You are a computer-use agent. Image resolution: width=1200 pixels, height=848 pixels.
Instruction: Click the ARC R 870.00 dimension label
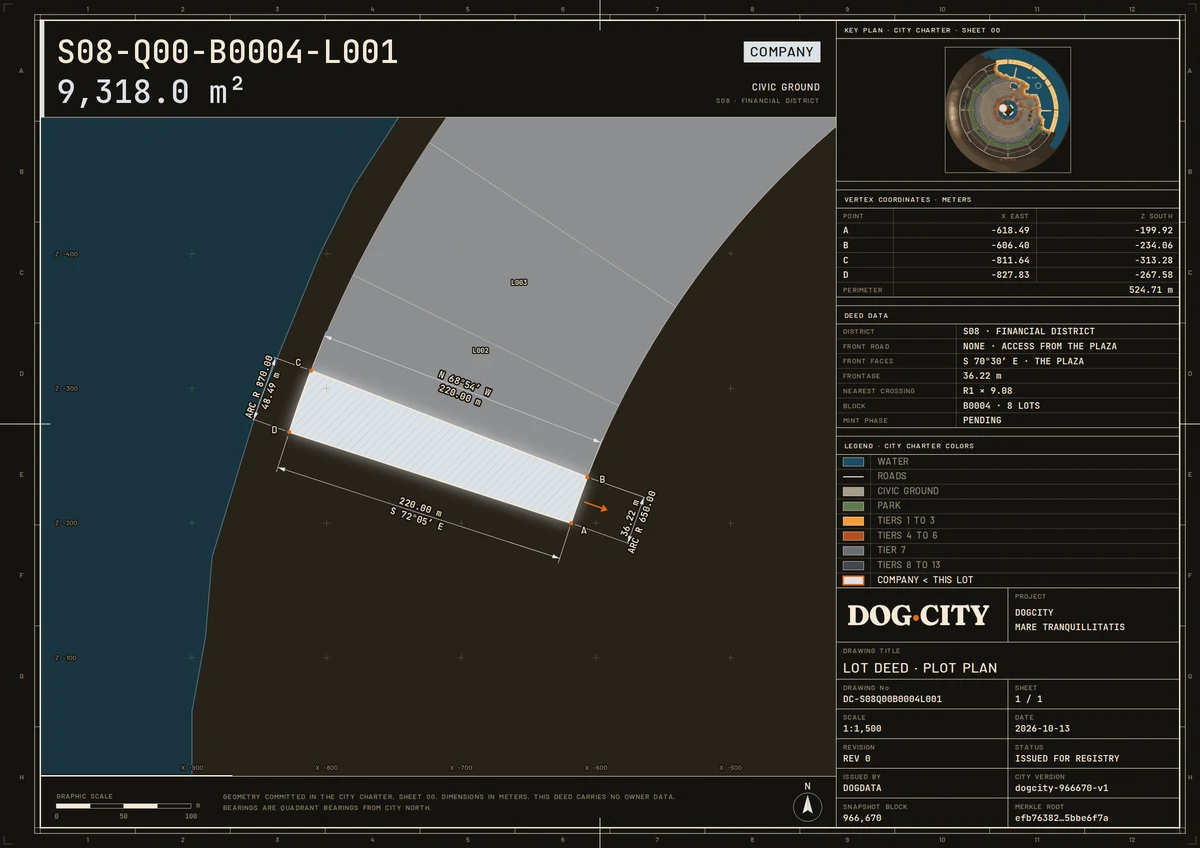pos(258,386)
